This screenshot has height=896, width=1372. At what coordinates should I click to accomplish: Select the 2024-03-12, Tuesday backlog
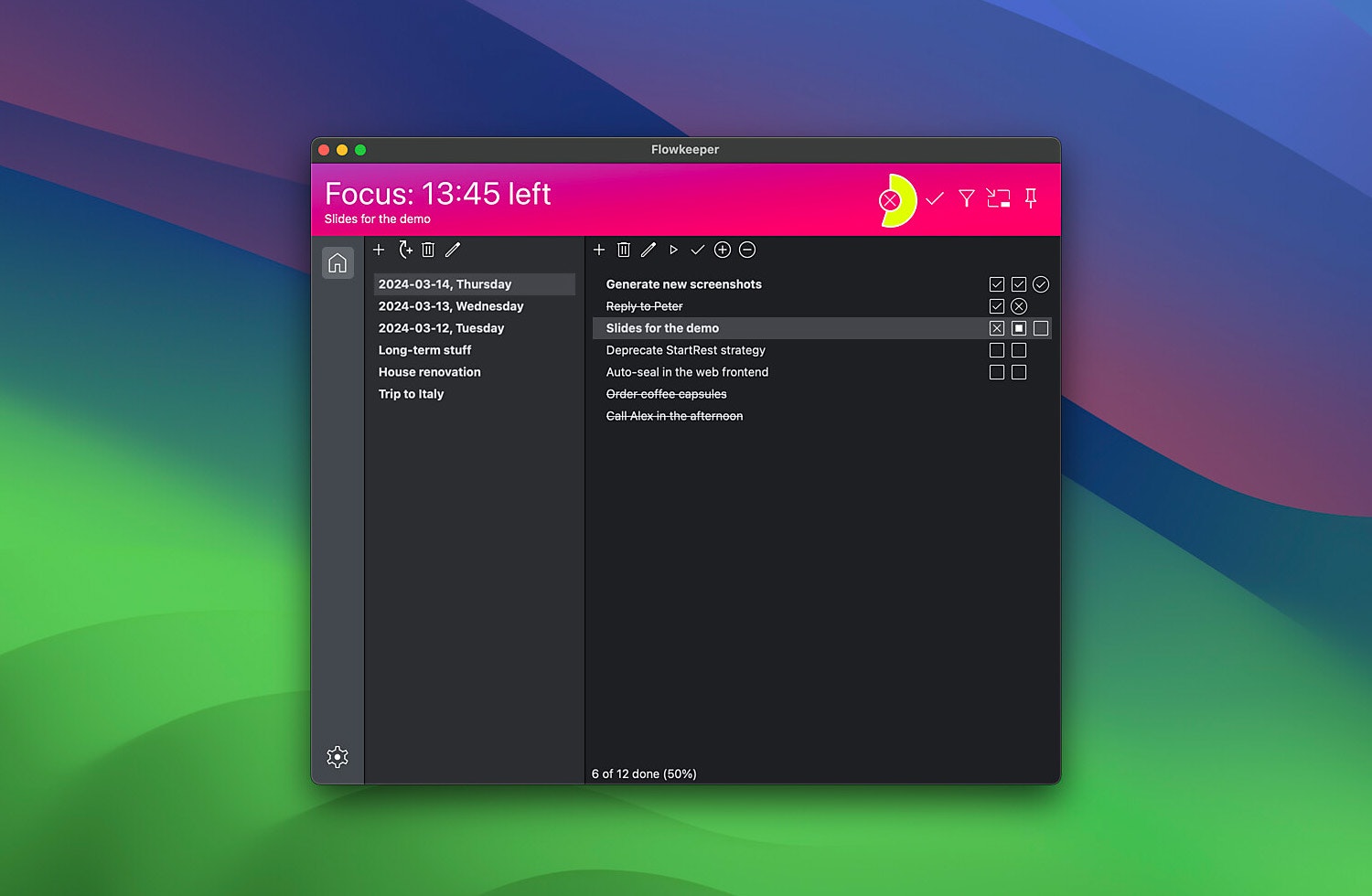474,328
